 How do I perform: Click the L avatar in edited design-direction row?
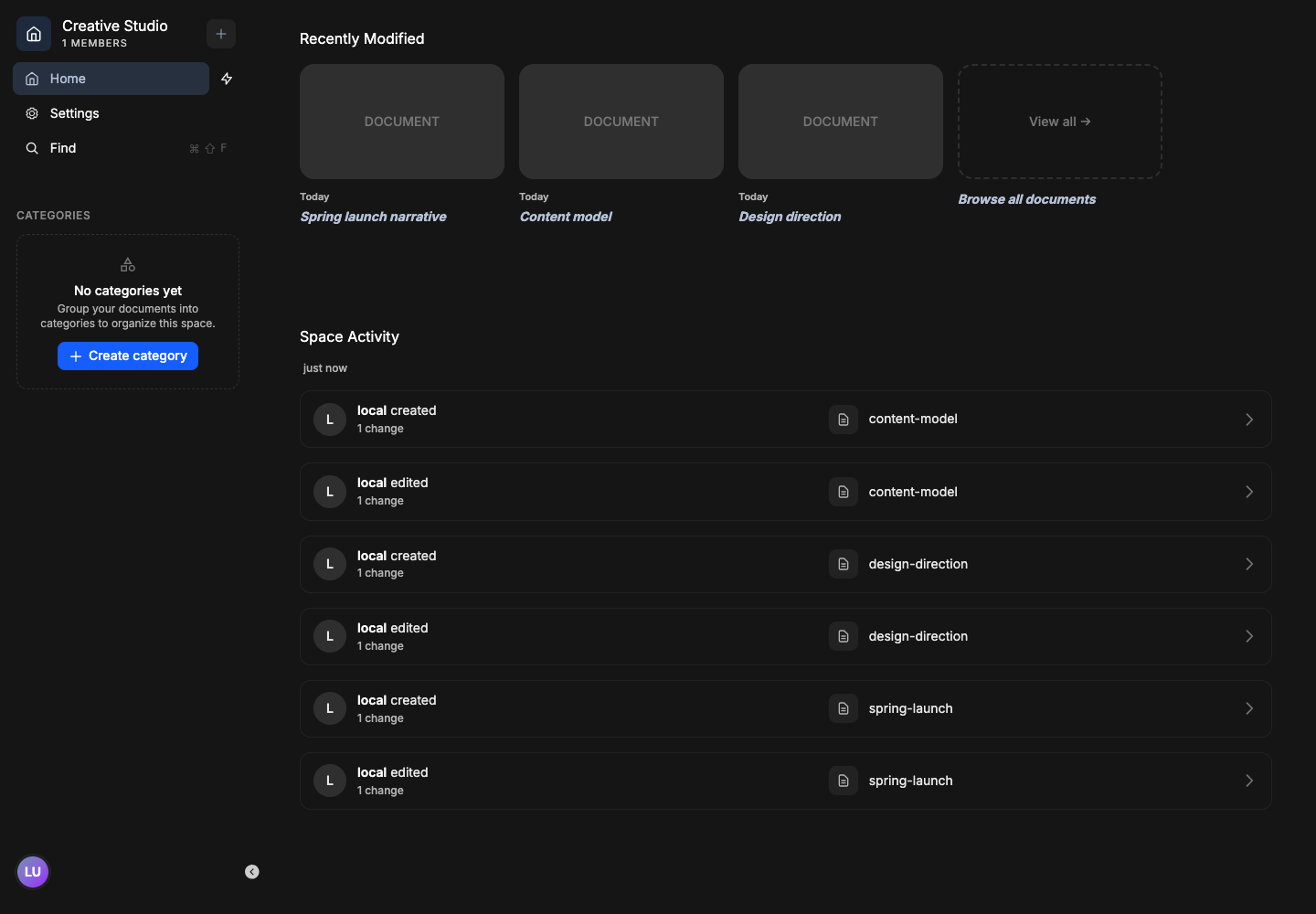(330, 636)
